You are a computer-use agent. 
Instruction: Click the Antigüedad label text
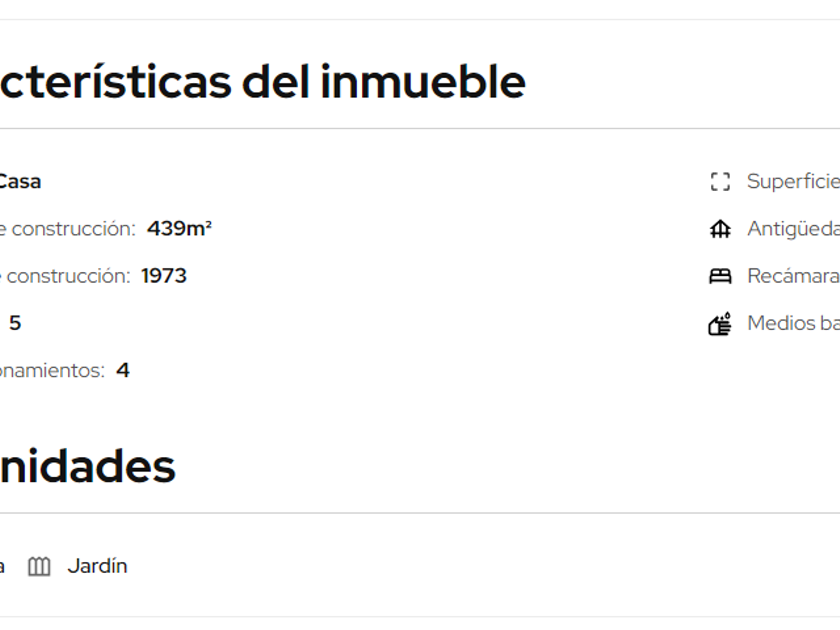tap(793, 229)
